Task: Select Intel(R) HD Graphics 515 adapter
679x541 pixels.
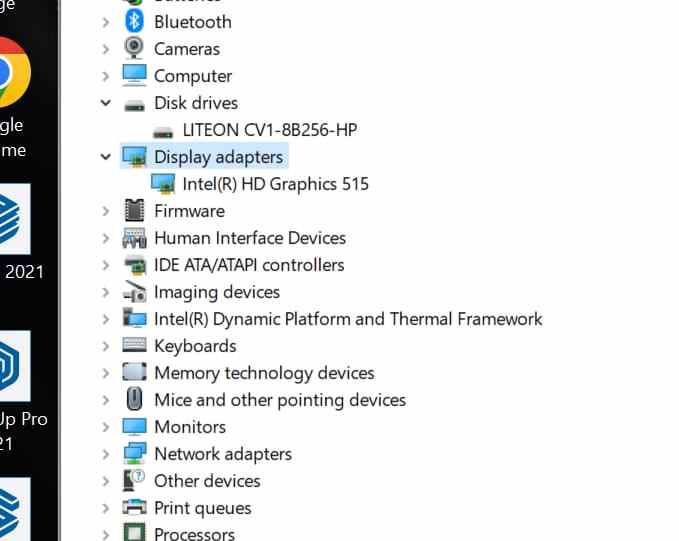Action: [x=275, y=184]
